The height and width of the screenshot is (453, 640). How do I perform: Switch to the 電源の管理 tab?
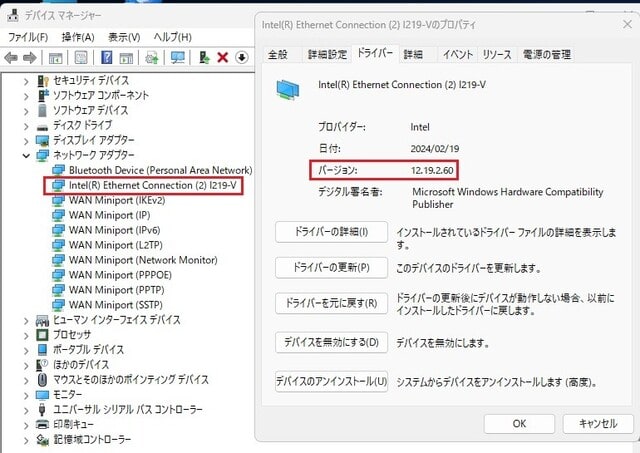pos(547,54)
